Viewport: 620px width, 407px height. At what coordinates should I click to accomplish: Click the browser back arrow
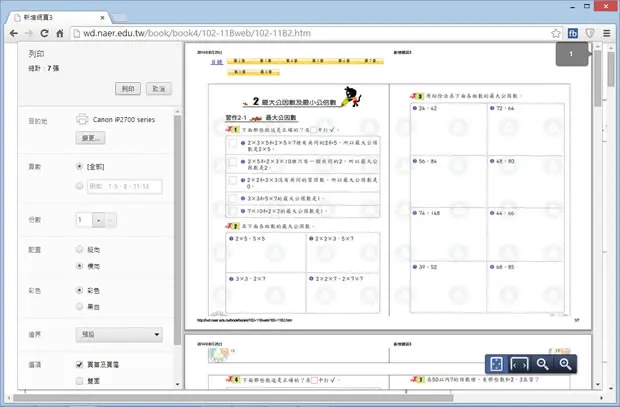[x=14, y=33]
